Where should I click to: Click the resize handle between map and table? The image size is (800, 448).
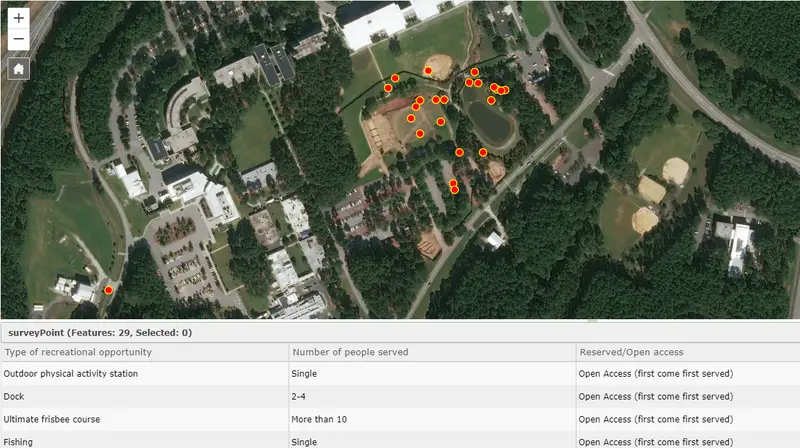[400, 321]
